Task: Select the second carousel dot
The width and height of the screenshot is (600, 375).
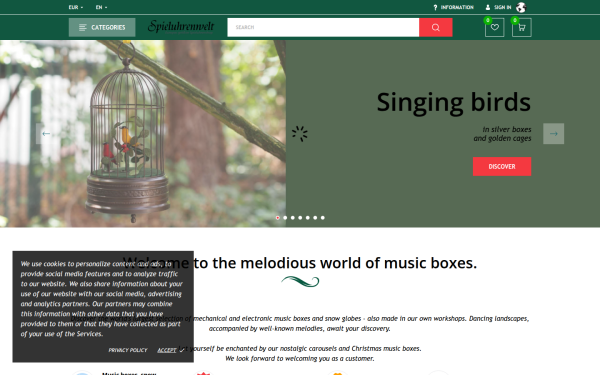Action: pos(285,218)
